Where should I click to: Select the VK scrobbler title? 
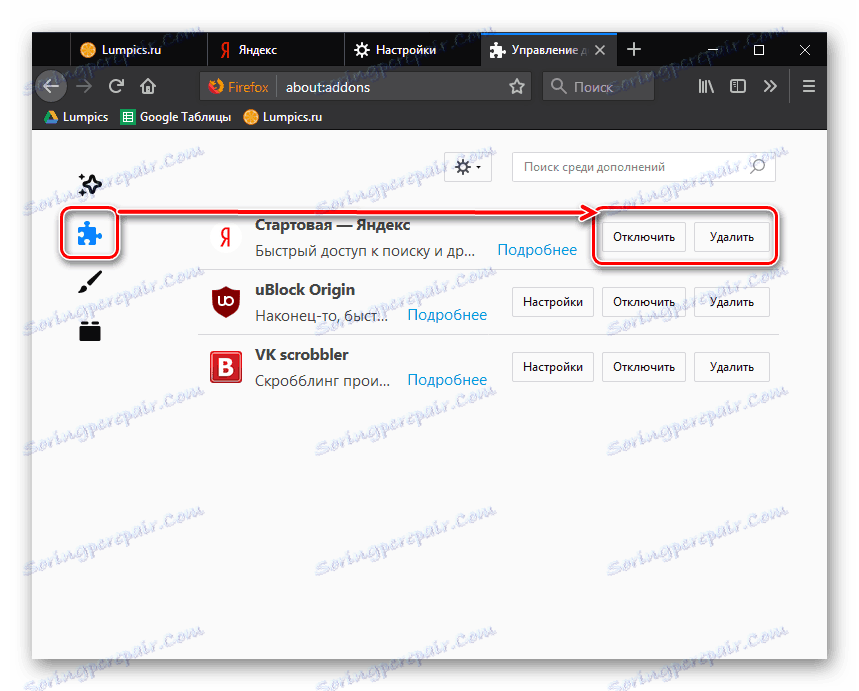pos(302,355)
